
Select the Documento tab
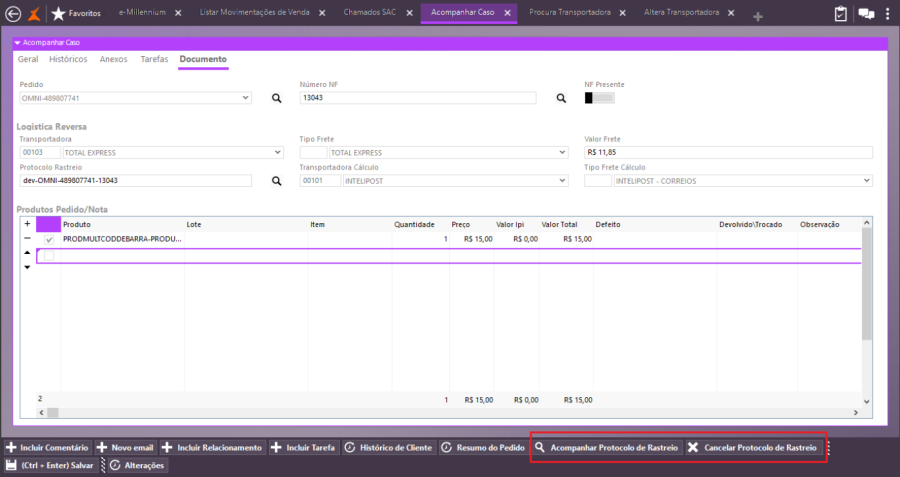pos(203,59)
